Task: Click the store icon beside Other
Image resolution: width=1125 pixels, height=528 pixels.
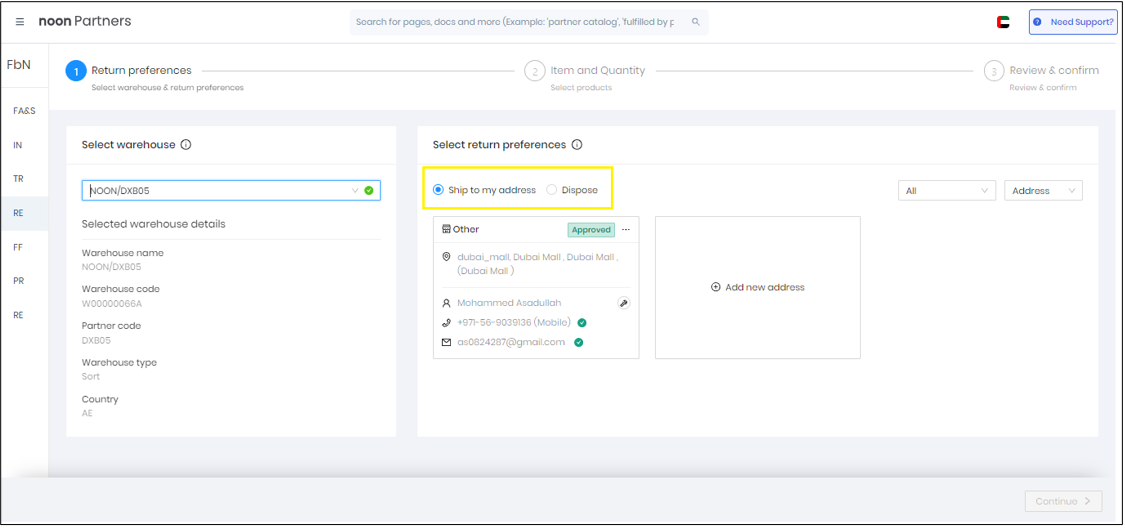Action: pos(446,230)
